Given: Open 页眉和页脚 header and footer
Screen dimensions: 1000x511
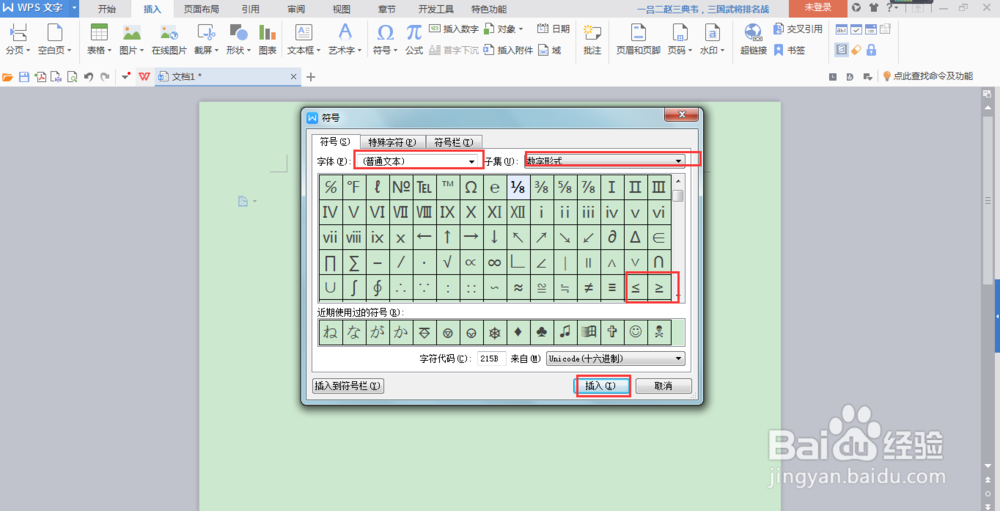Looking at the screenshot, I should (638, 40).
